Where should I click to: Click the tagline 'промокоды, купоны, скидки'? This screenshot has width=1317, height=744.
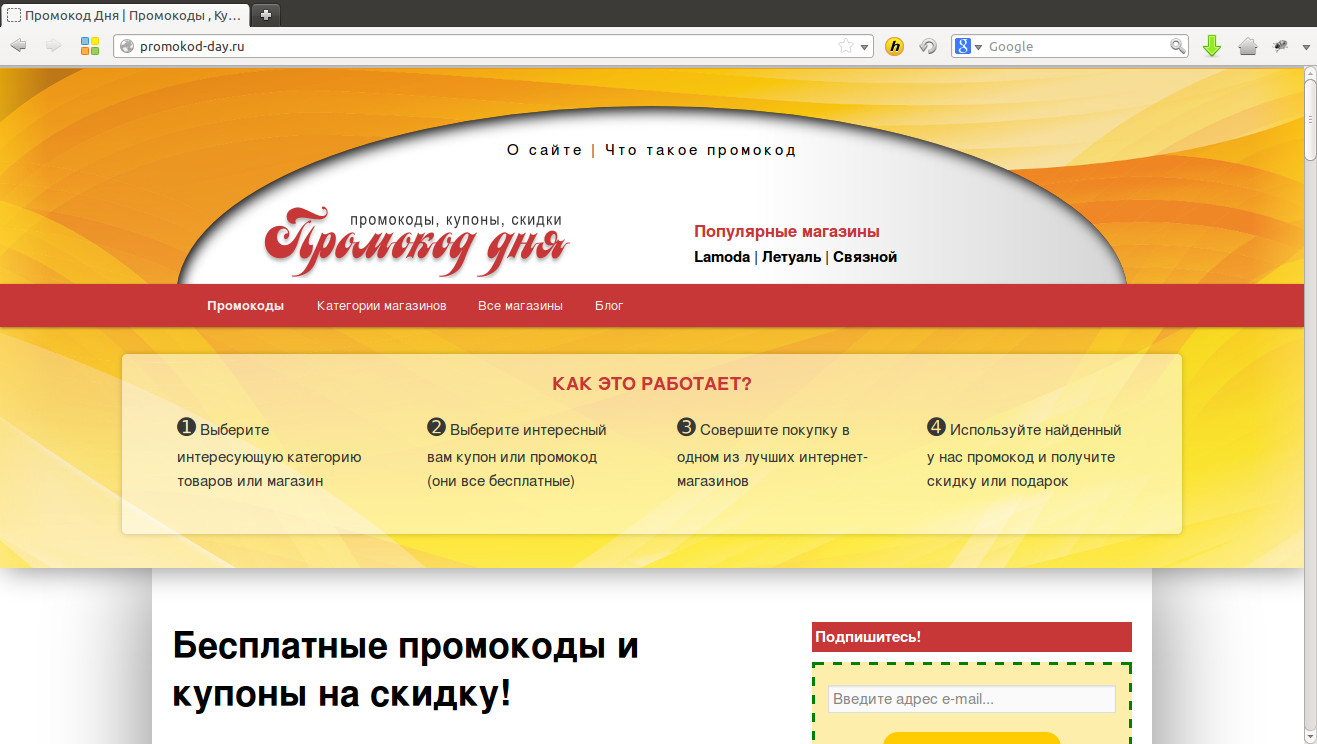tap(456, 220)
